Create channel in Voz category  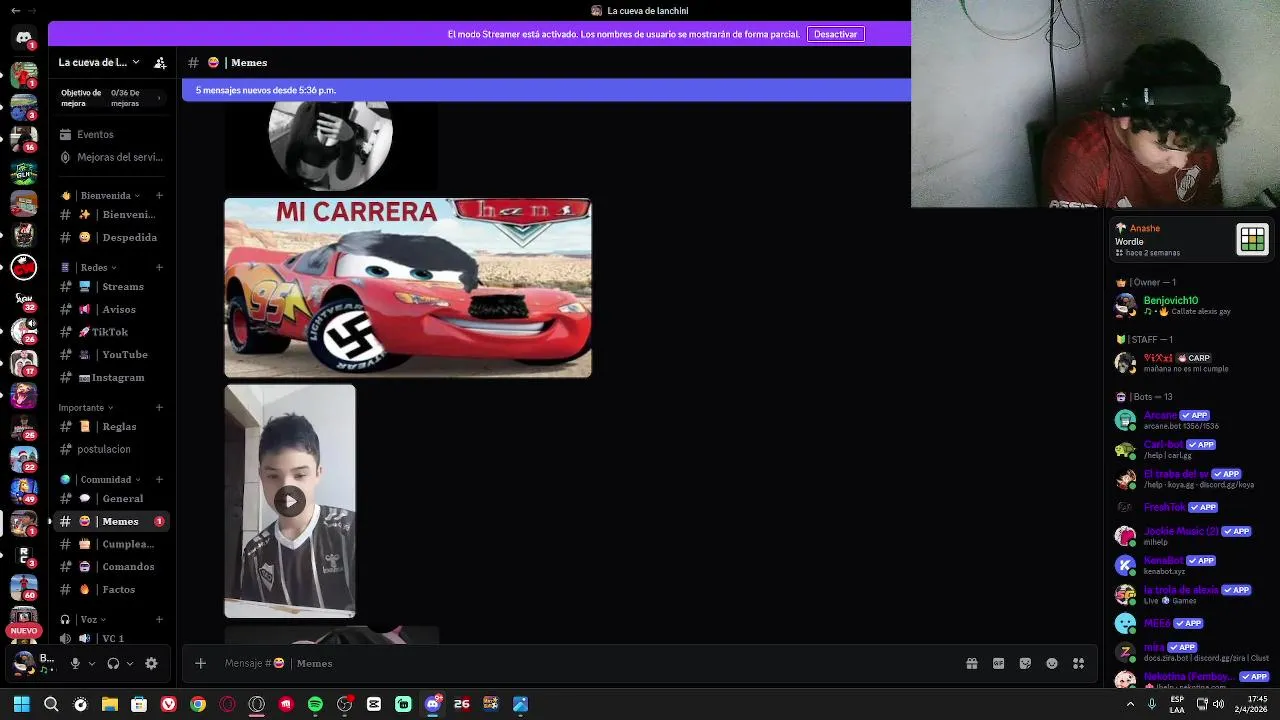[159, 620]
